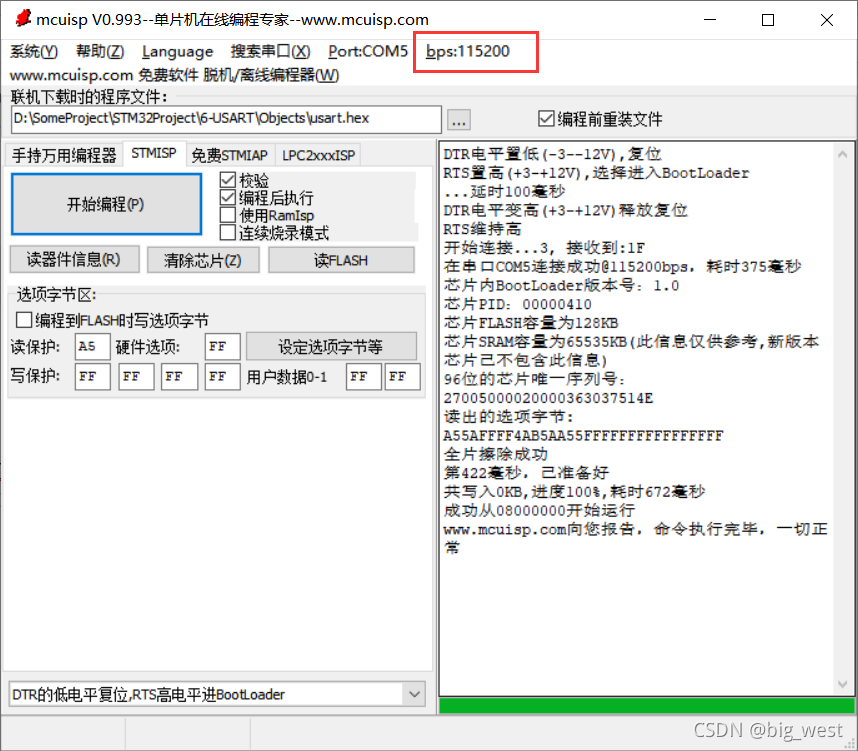Click first 写保护 FF field
This screenshot has height=751, width=858.
(92, 377)
